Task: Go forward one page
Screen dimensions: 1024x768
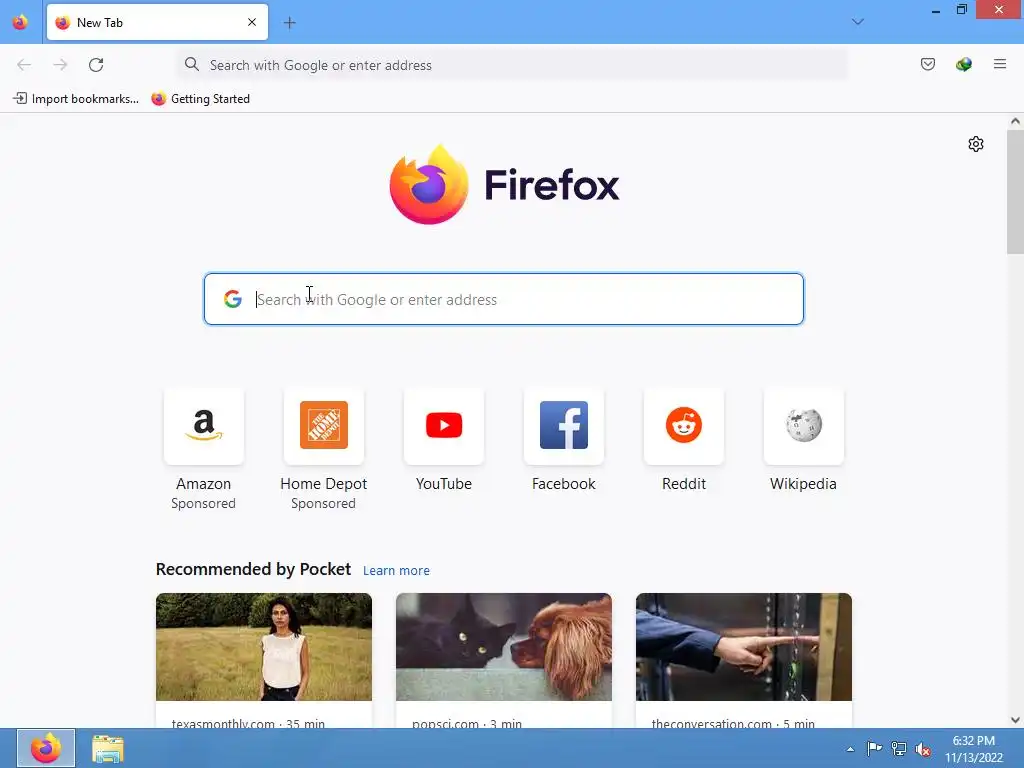Action: click(x=60, y=65)
